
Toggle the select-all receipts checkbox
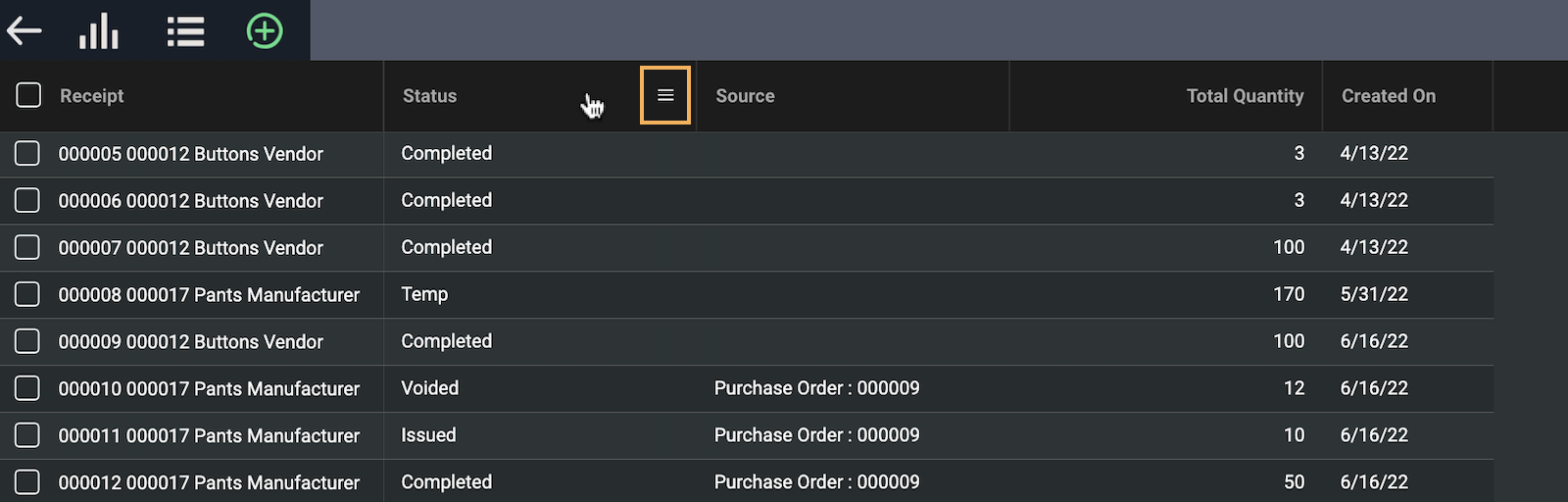28,95
